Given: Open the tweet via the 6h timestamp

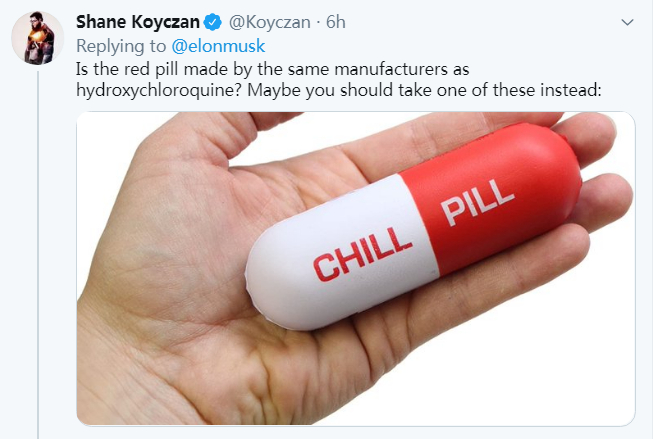Looking at the screenshot, I should pos(336,22).
